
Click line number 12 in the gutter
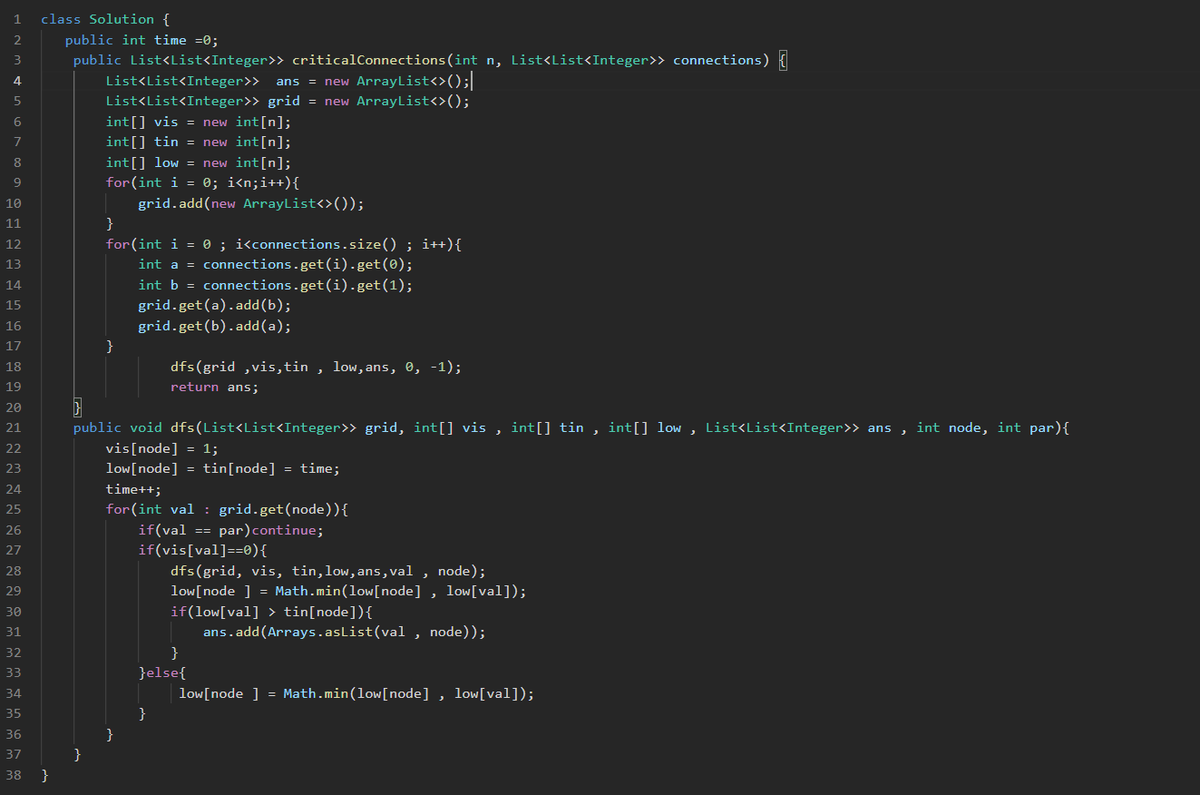[x=12, y=243]
